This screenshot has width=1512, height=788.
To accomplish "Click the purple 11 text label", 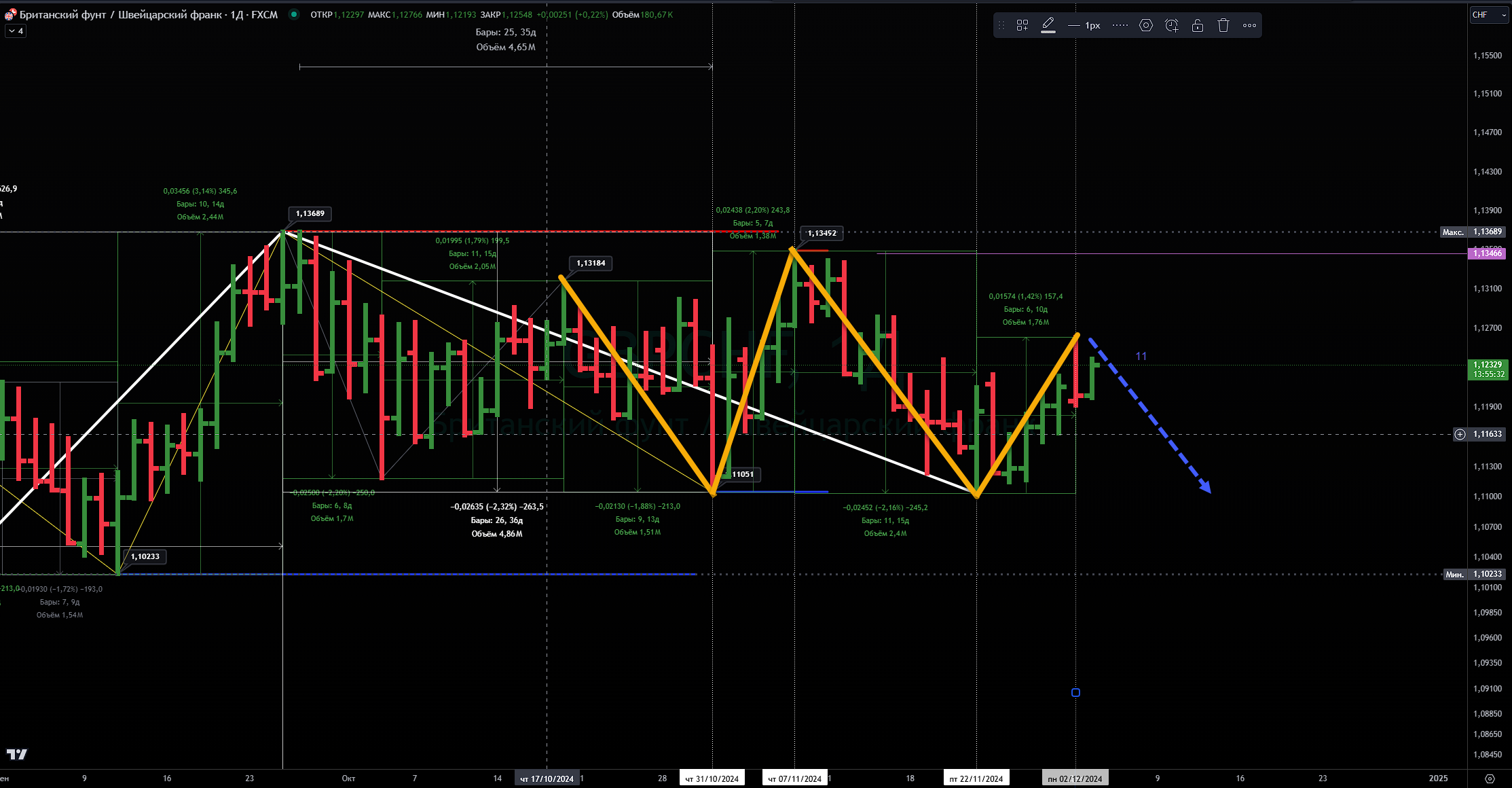I will tap(1141, 356).
